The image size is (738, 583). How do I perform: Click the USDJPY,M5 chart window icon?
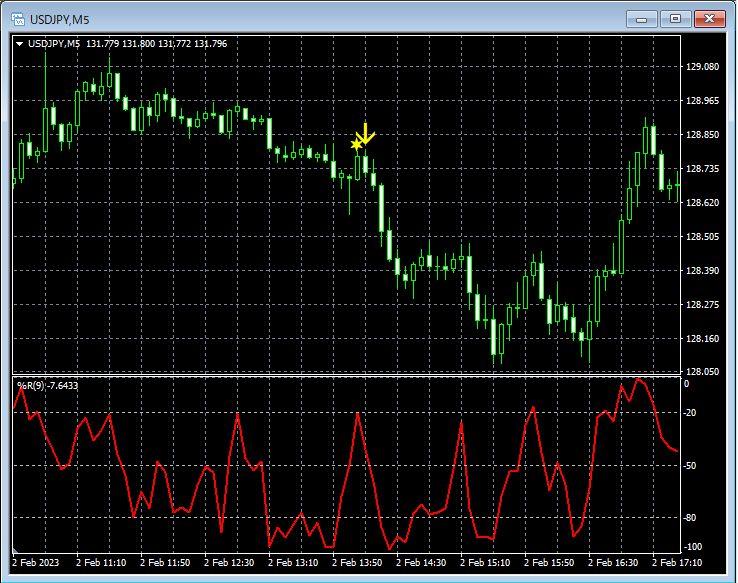tap(18, 19)
